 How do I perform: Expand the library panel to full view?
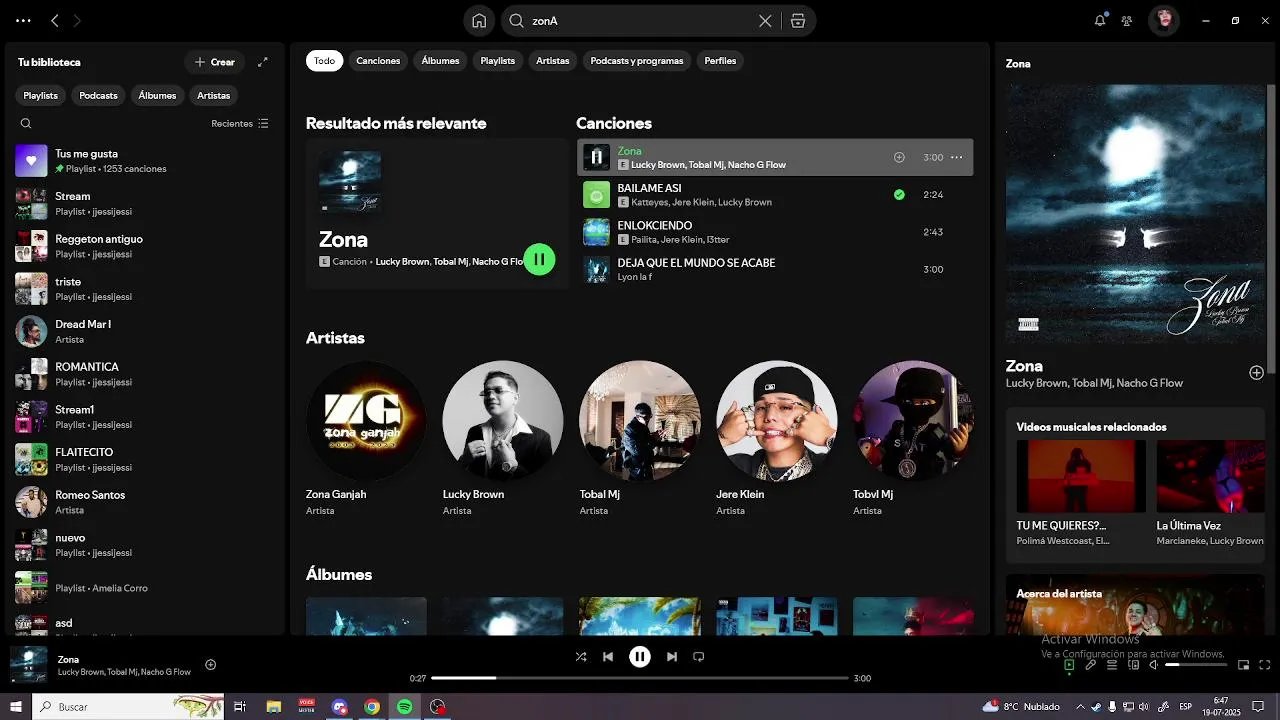click(x=263, y=62)
